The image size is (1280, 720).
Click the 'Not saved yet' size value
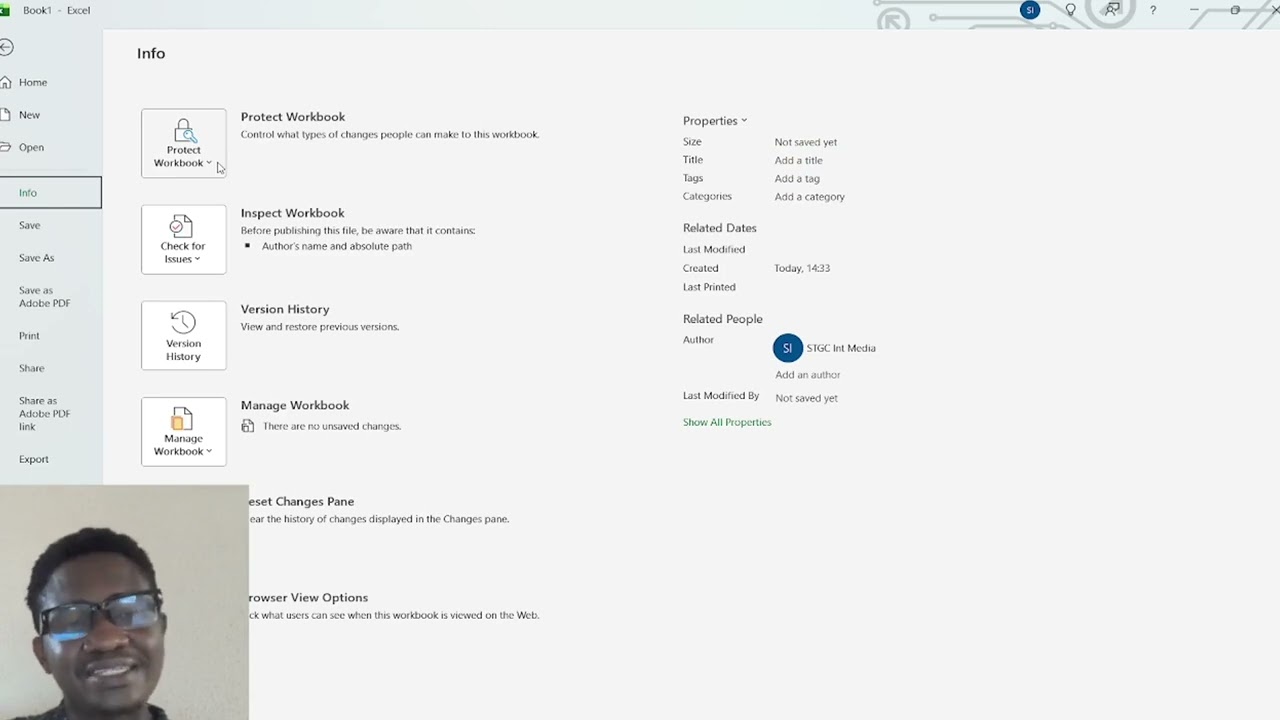click(x=805, y=142)
